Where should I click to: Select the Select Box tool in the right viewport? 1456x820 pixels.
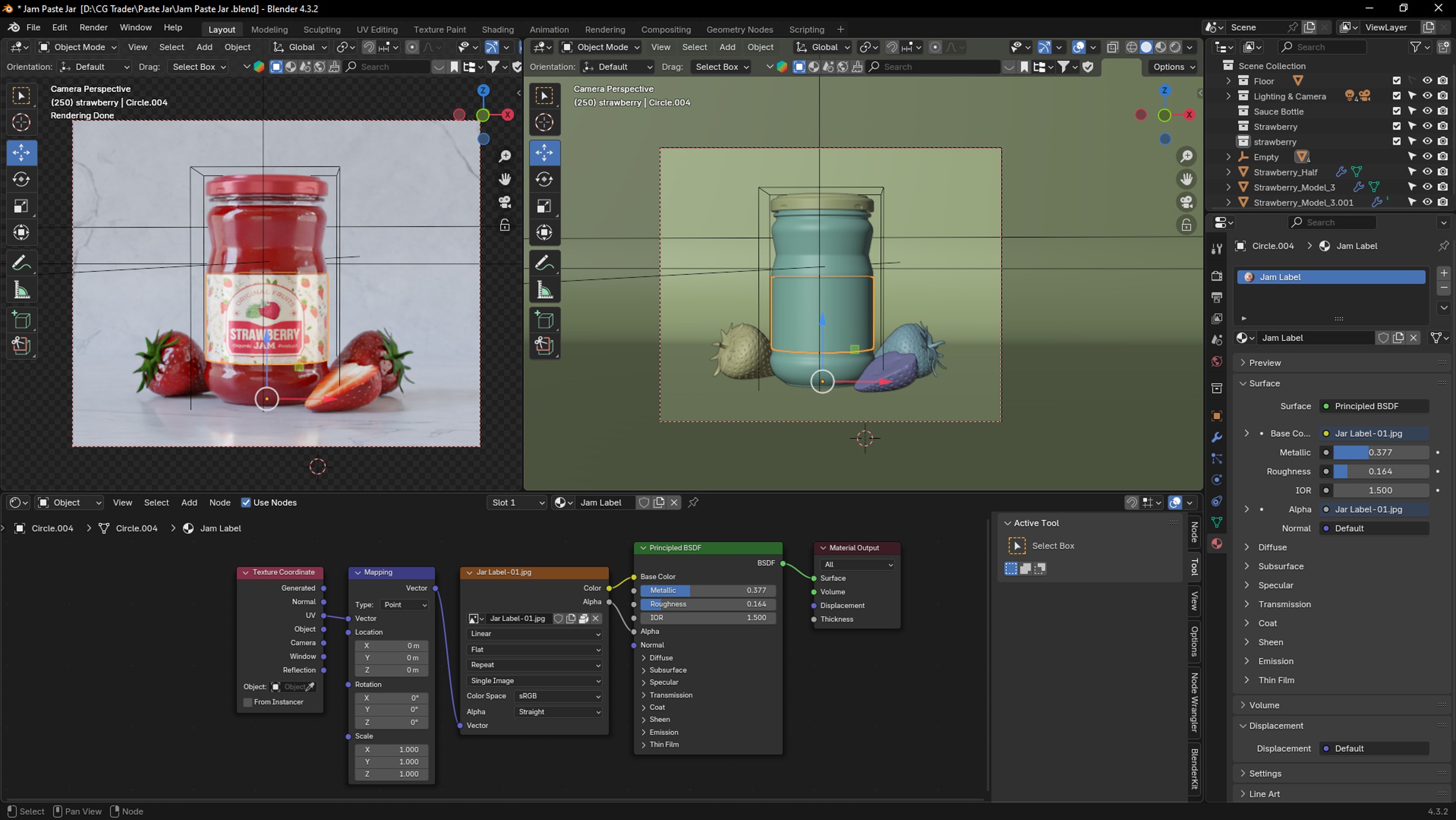pyautogui.click(x=545, y=96)
